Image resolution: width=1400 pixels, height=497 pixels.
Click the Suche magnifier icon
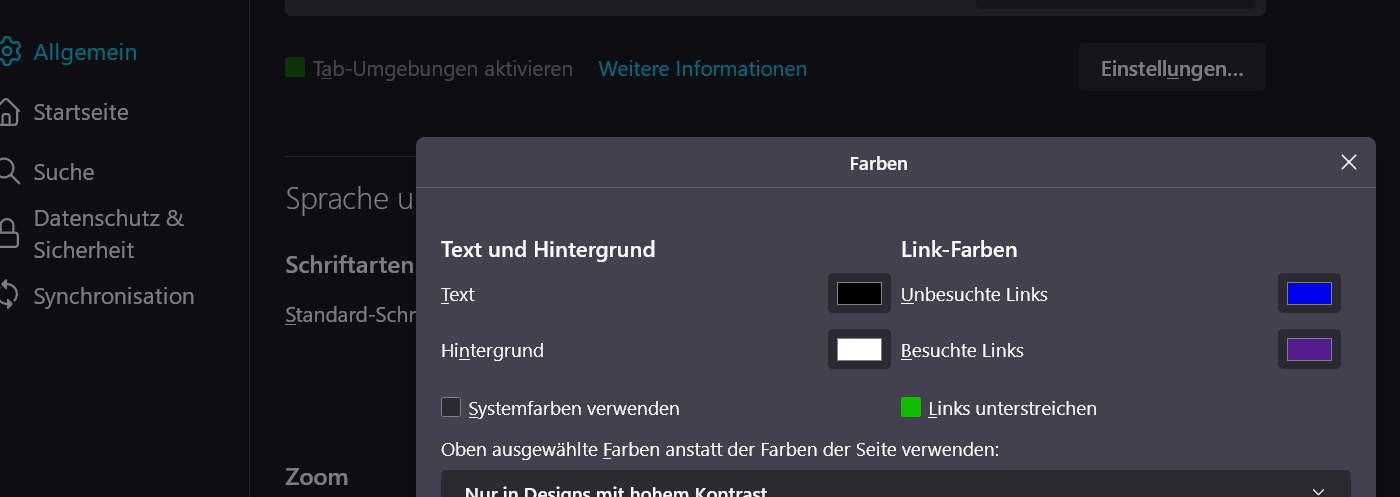[x=9, y=172]
